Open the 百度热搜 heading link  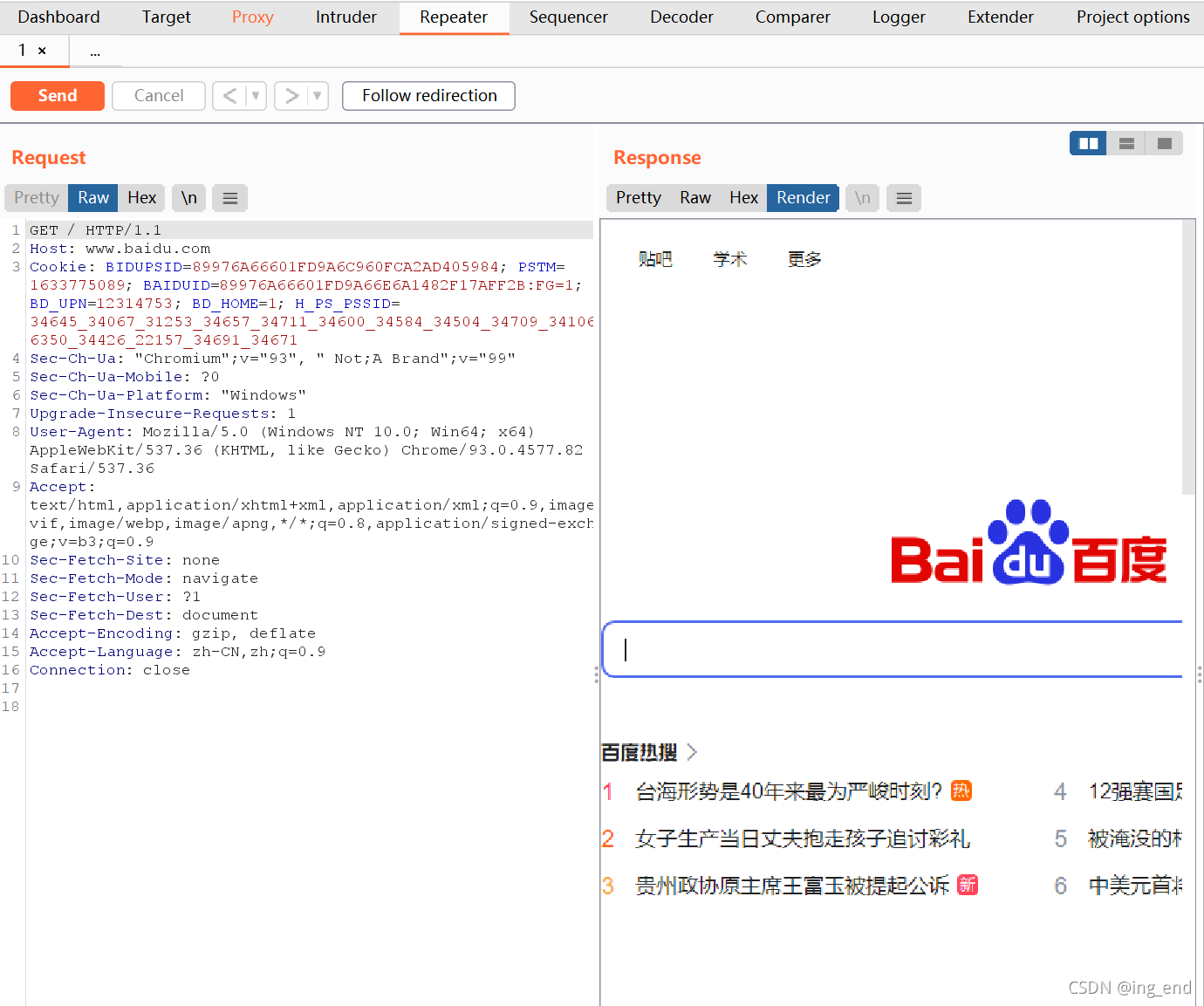pos(640,752)
